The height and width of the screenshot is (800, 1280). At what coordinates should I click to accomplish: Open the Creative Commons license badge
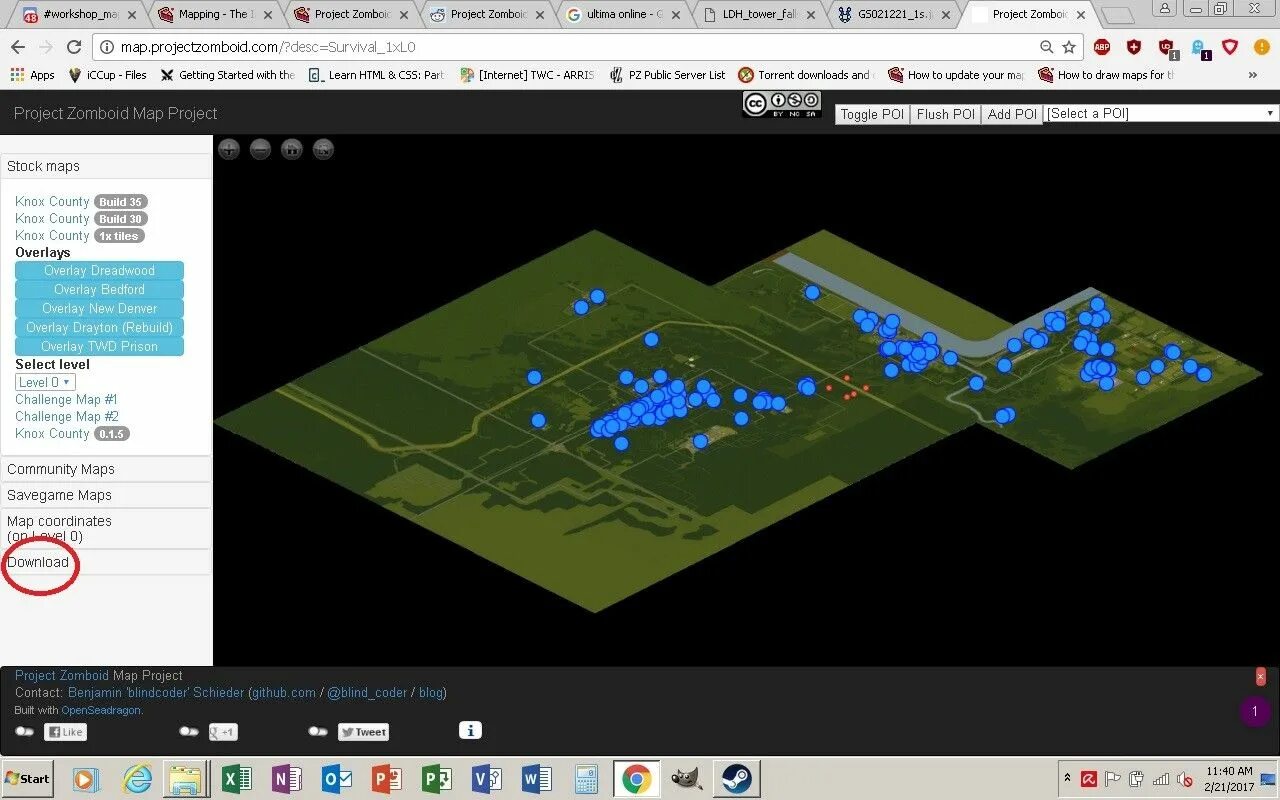pyautogui.click(x=781, y=104)
